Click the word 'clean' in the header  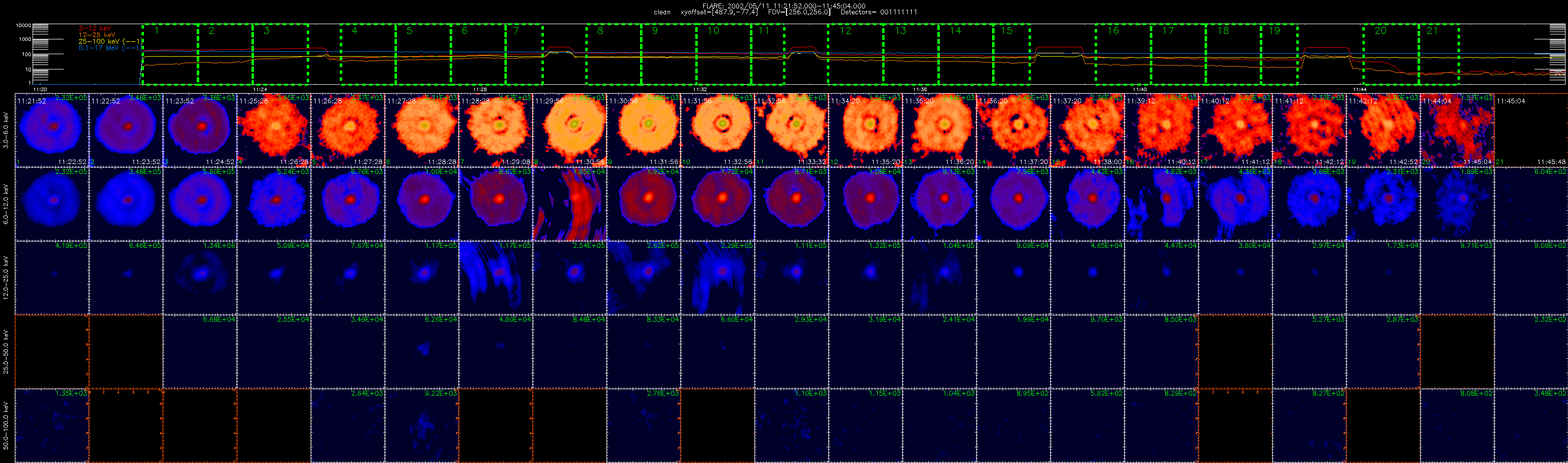[662, 12]
